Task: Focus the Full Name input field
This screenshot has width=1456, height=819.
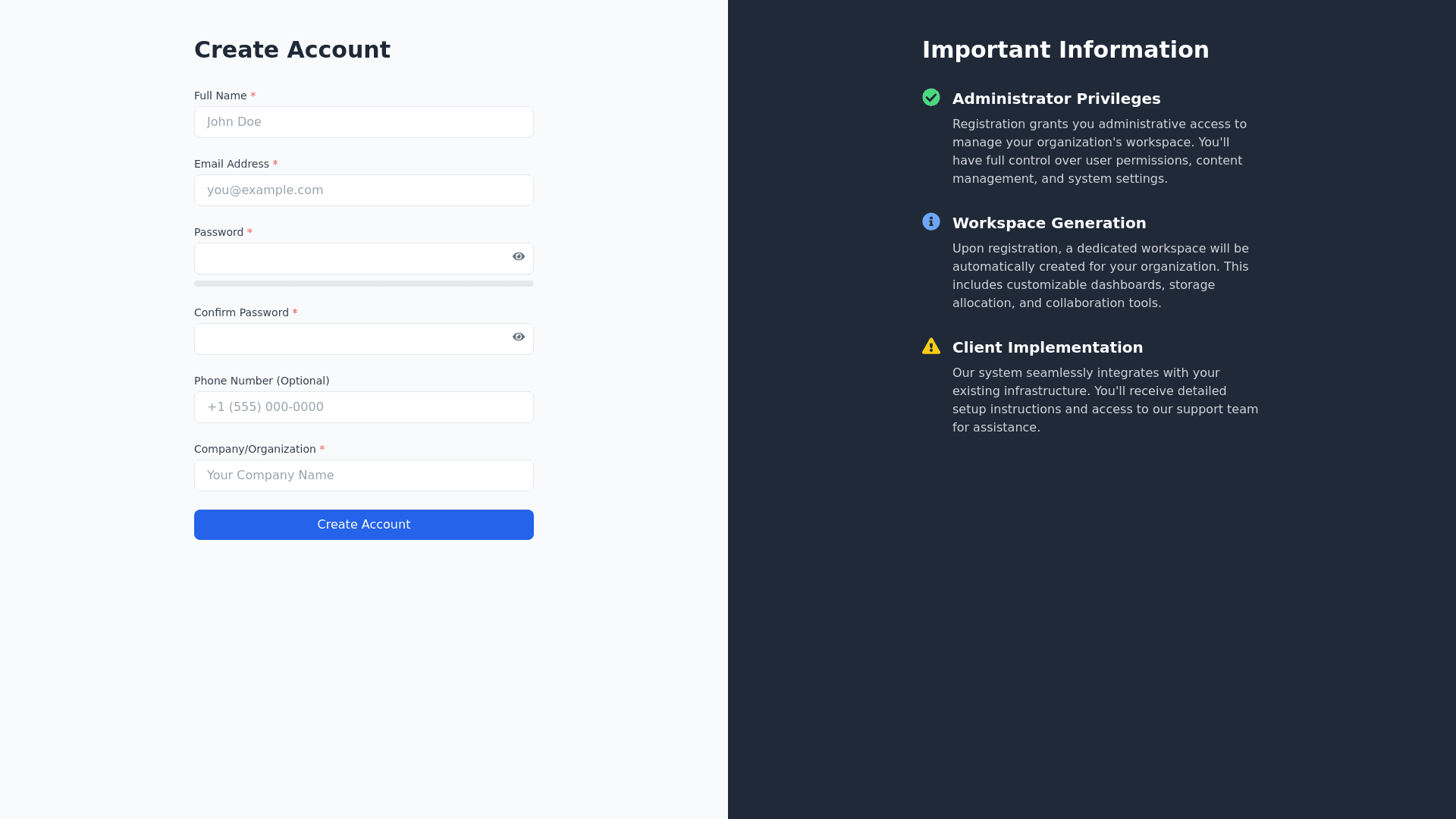Action: [364, 122]
